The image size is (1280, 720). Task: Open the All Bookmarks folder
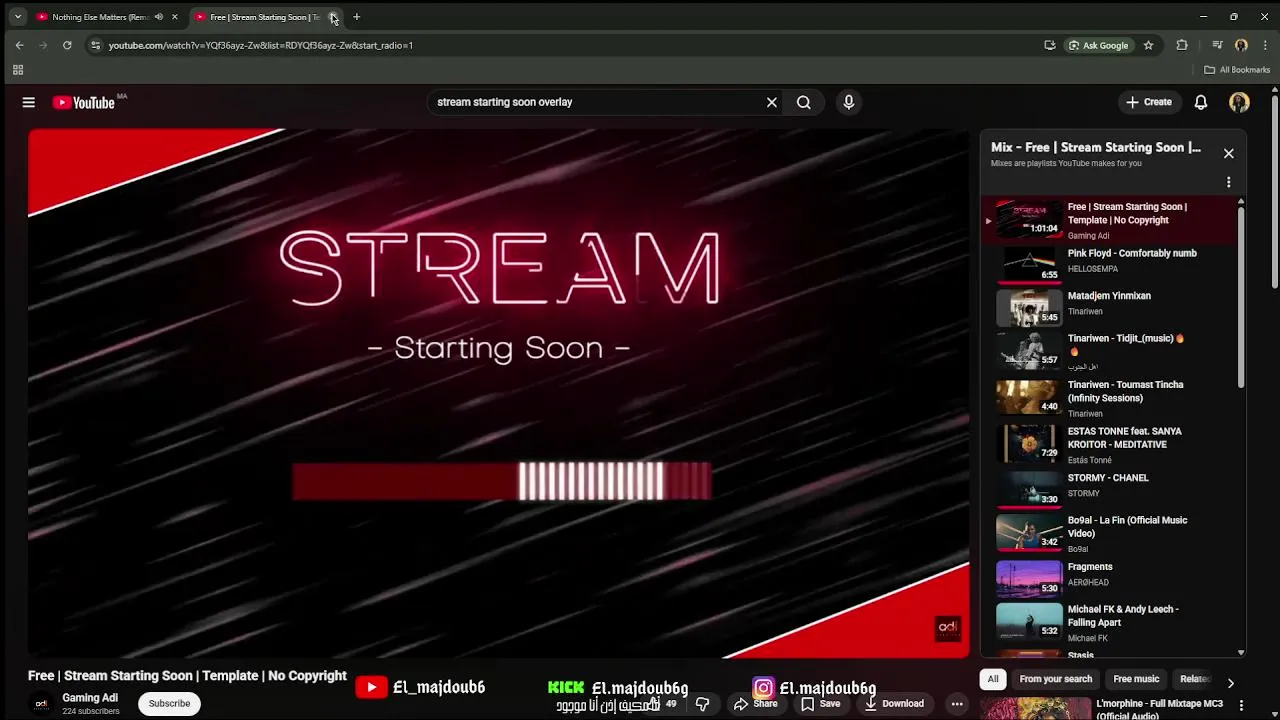click(1237, 70)
